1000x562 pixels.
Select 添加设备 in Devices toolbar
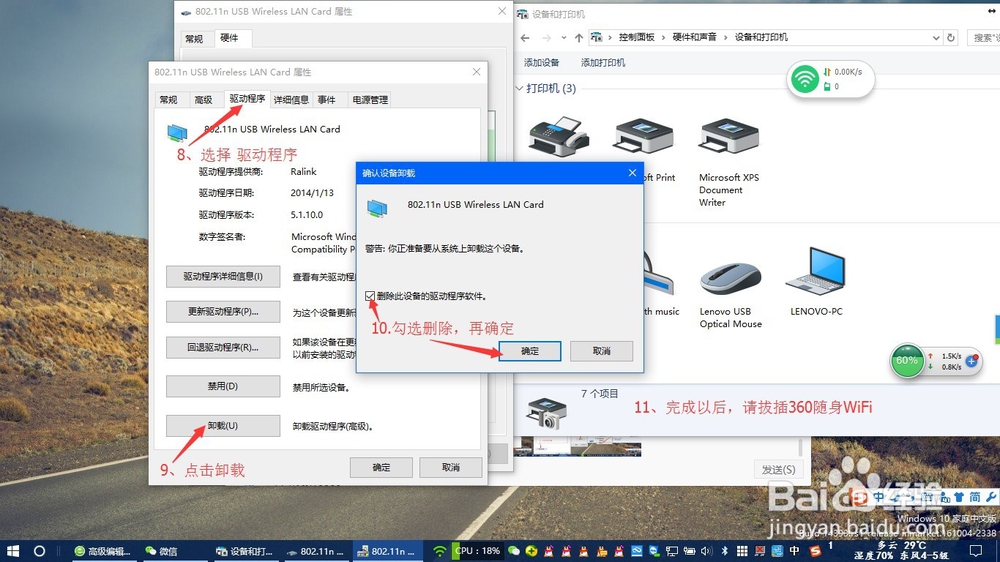[541, 63]
